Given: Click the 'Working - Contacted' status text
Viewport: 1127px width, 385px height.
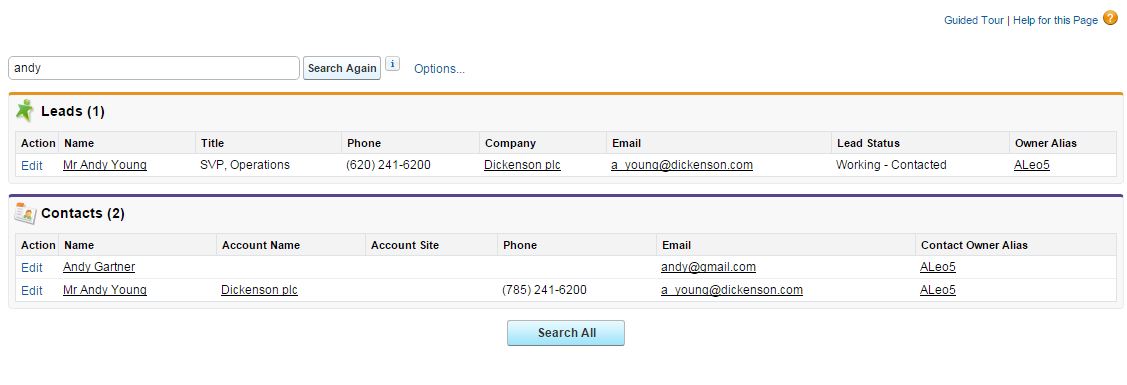Looking at the screenshot, I should 891,164.
